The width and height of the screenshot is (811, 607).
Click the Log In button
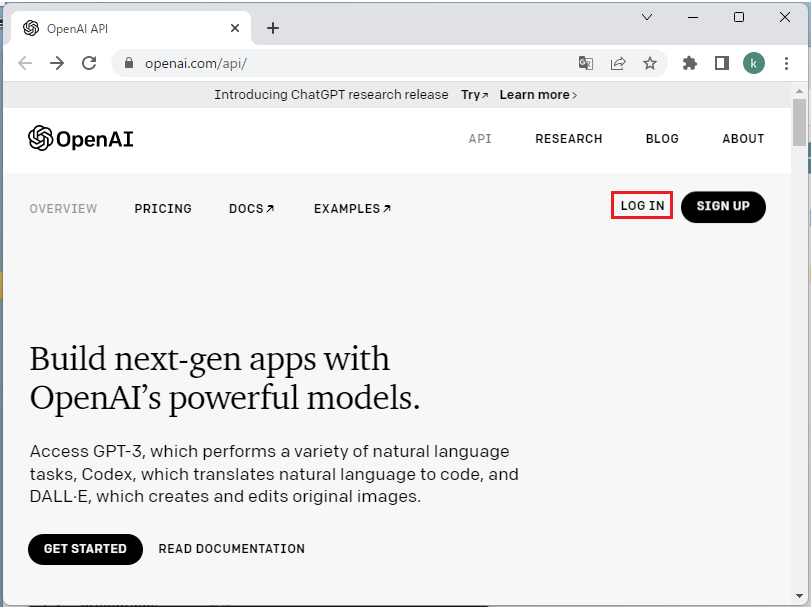click(642, 206)
